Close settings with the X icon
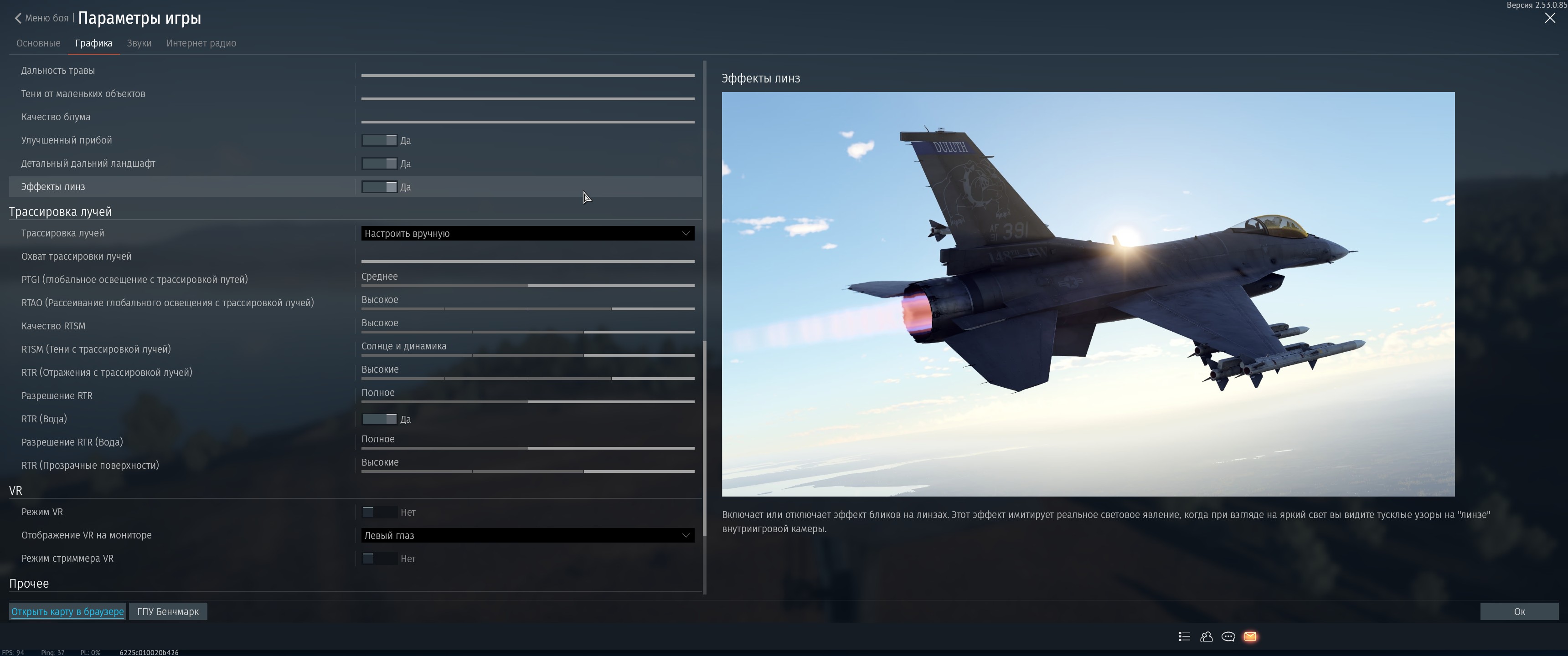 pos(1550,18)
